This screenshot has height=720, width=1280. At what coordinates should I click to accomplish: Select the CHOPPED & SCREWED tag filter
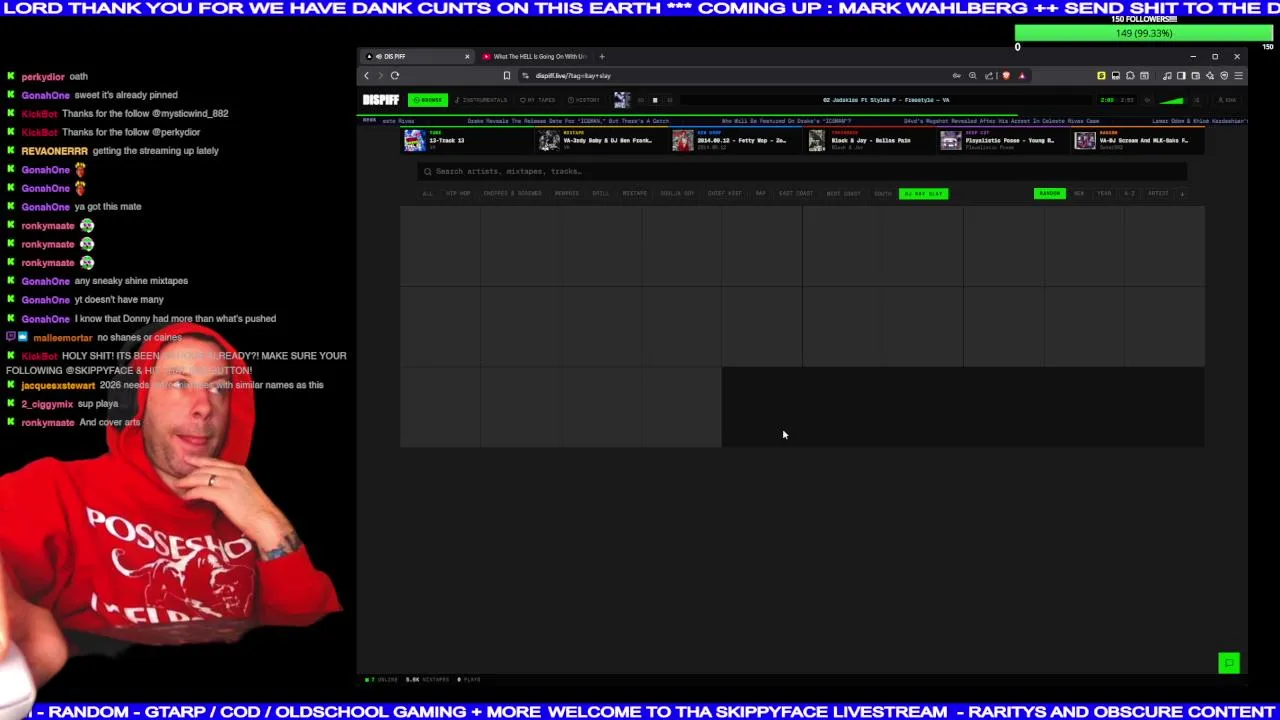pyautogui.click(x=512, y=193)
